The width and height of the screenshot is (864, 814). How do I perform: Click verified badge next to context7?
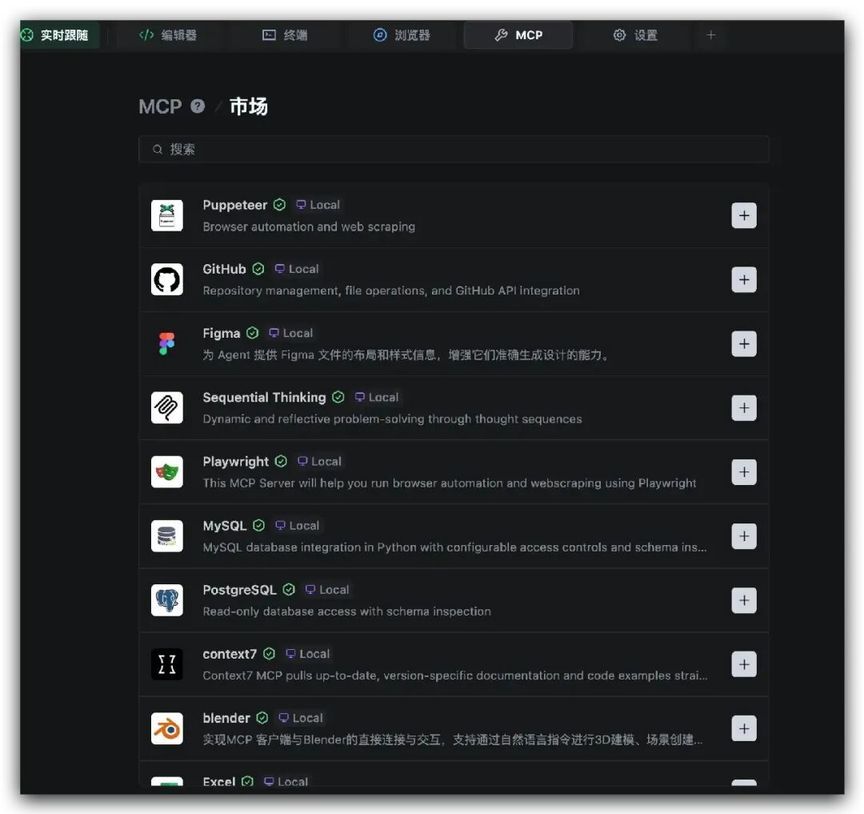tap(269, 654)
